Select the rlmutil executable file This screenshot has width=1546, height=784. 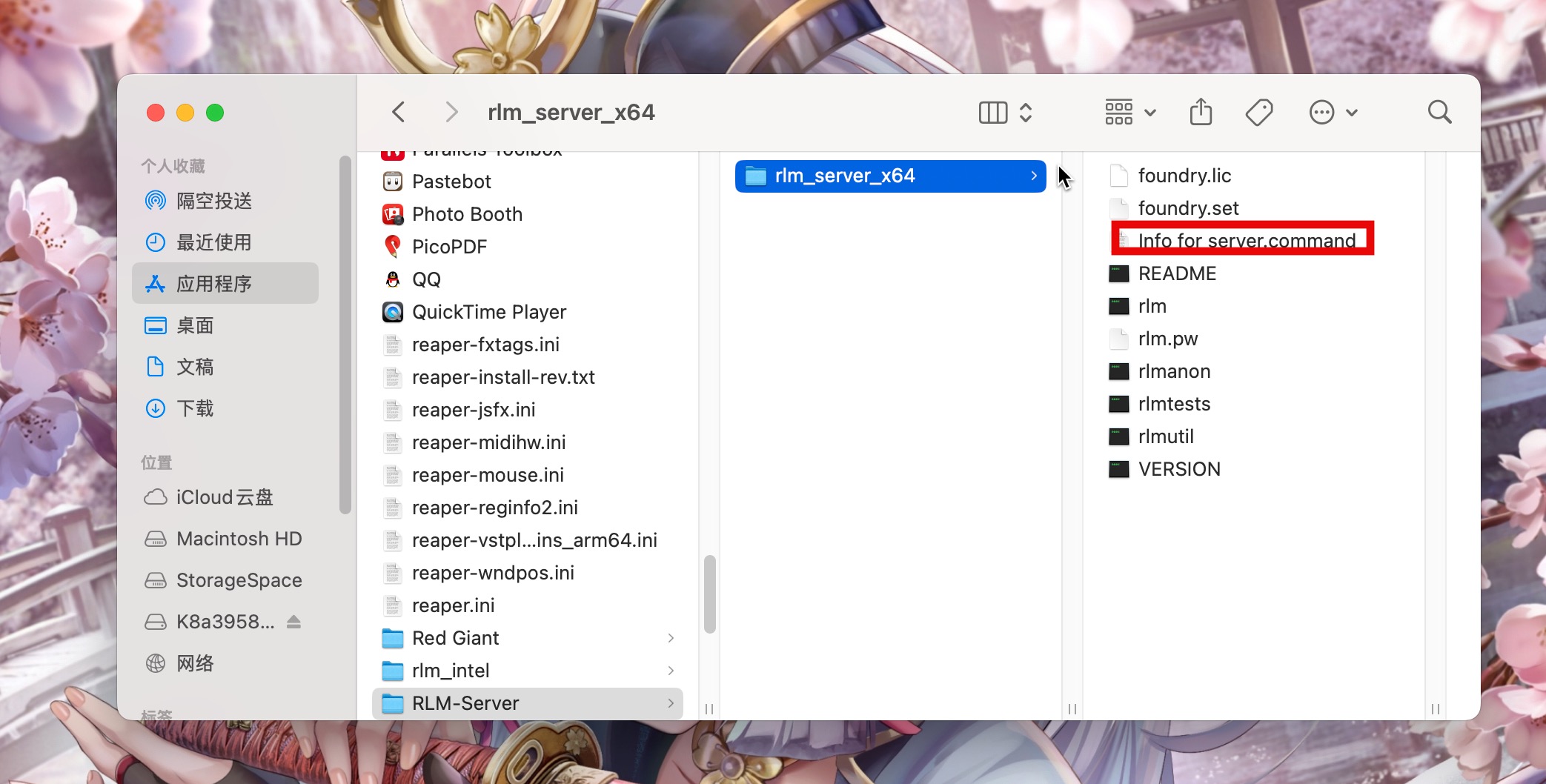pos(1165,436)
